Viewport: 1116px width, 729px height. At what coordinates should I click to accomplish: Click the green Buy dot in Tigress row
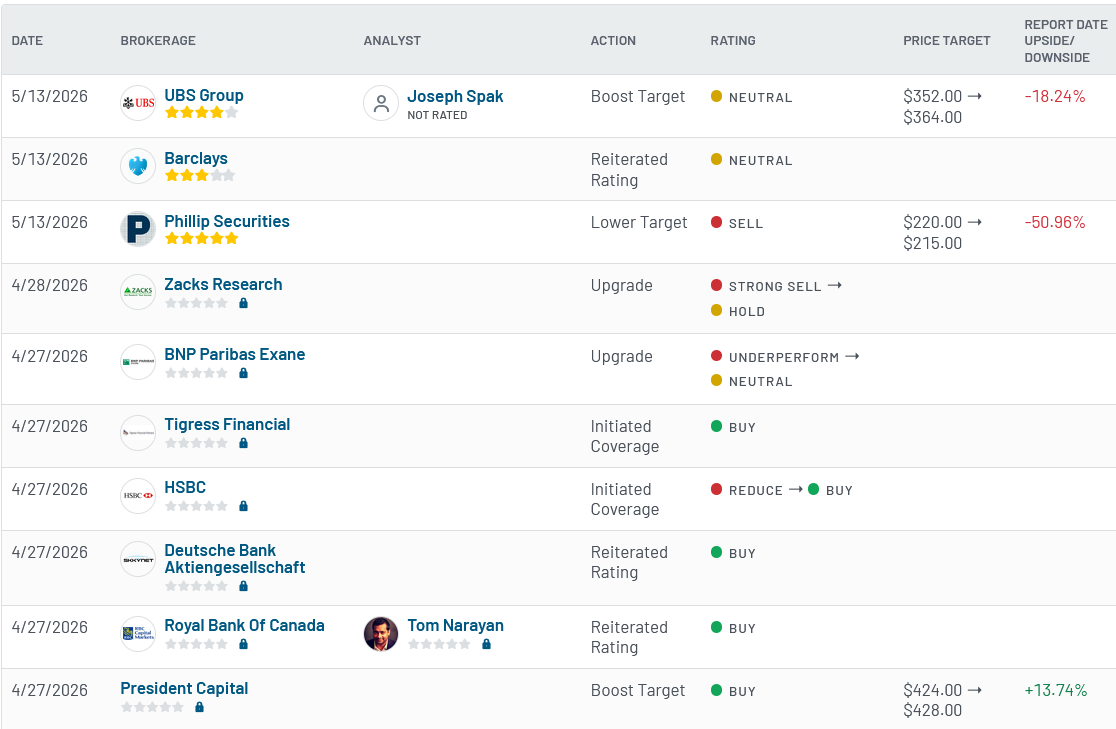coord(717,426)
